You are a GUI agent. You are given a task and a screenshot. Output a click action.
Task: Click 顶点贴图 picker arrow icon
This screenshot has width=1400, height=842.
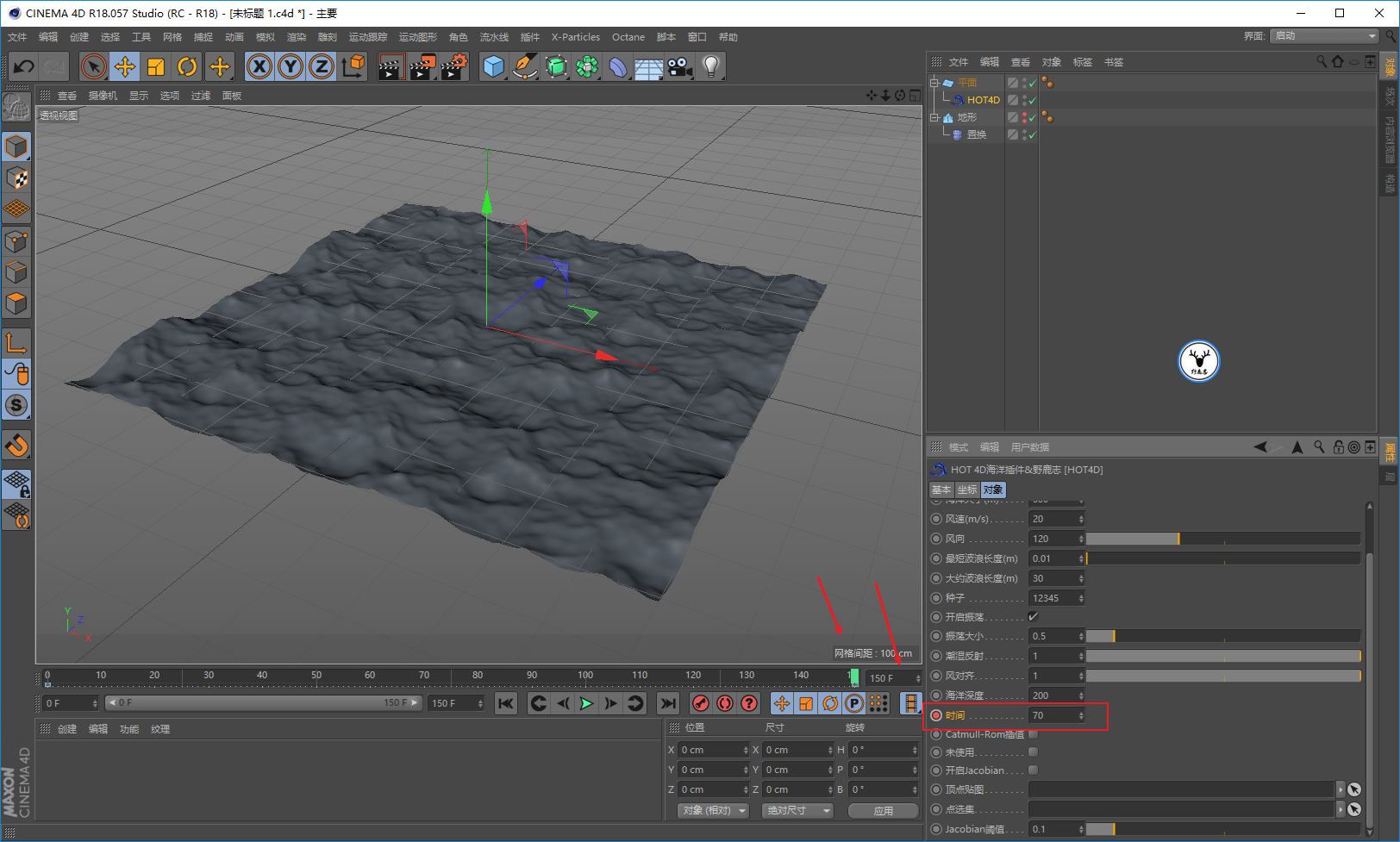click(x=1354, y=789)
